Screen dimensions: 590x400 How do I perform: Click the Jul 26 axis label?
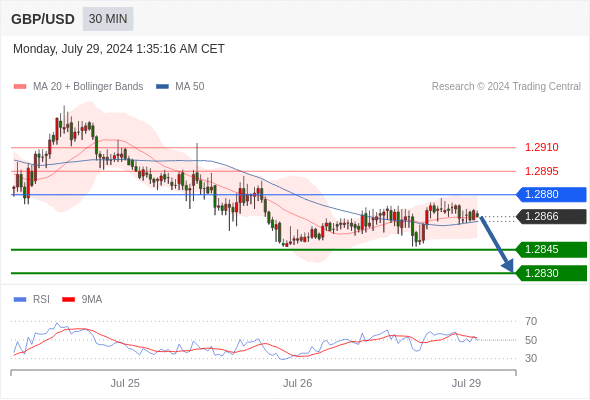[x=297, y=383]
